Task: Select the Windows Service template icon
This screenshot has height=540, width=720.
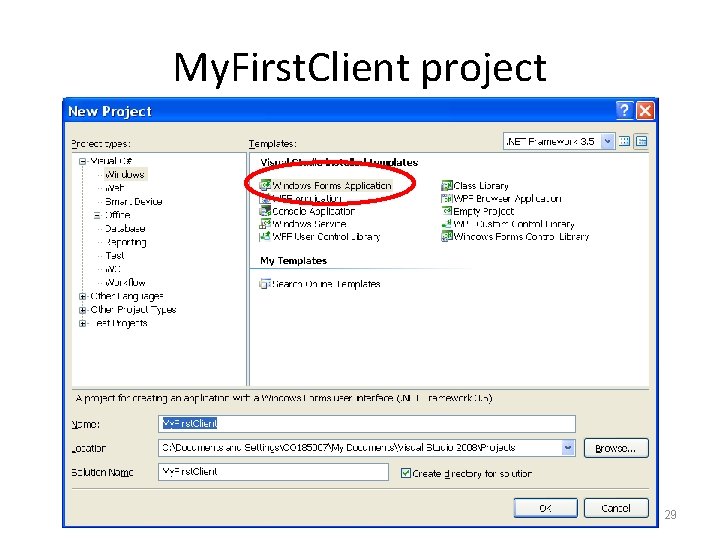Action: [265, 224]
